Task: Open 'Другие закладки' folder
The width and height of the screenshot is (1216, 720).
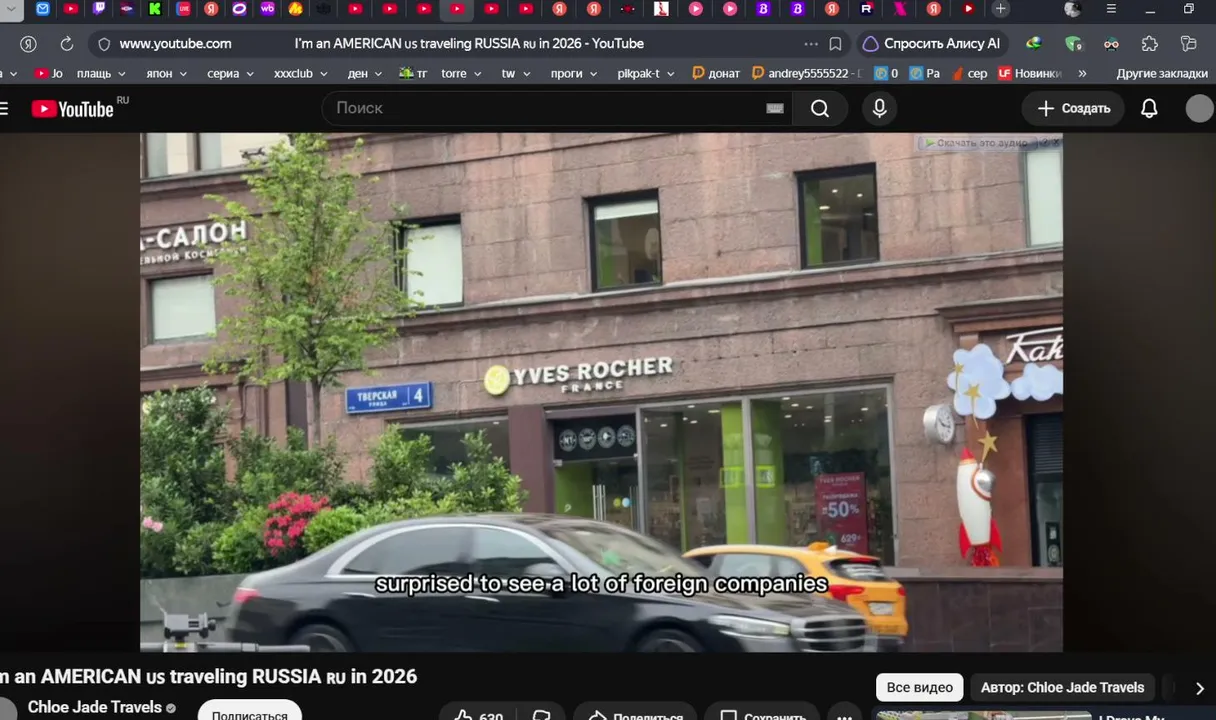Action: (1162, 74)
